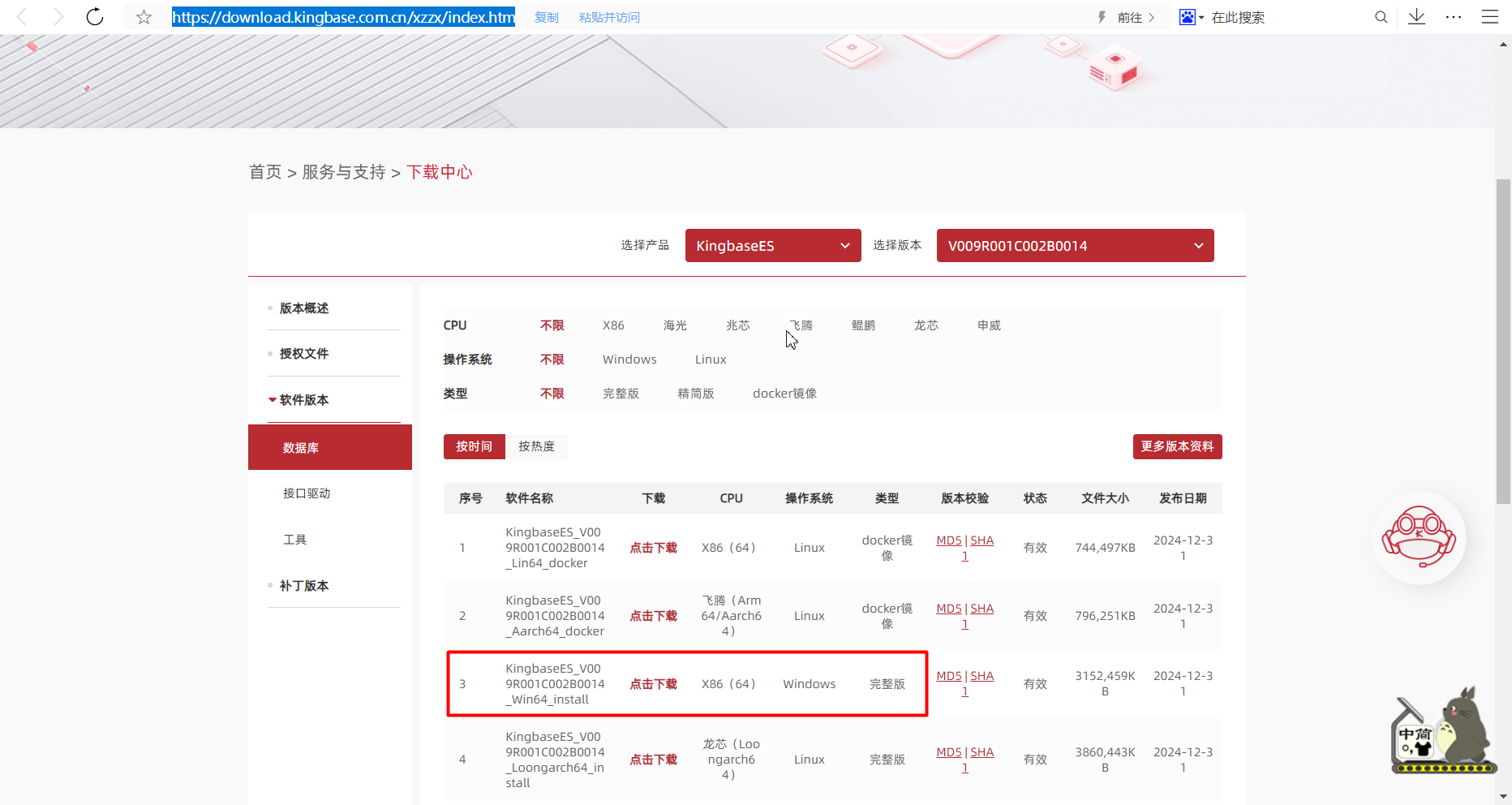This screenshot has width=1512, height=805.
Task: Download the Win64_install package via 点击下载
Action: click(653, 683)
